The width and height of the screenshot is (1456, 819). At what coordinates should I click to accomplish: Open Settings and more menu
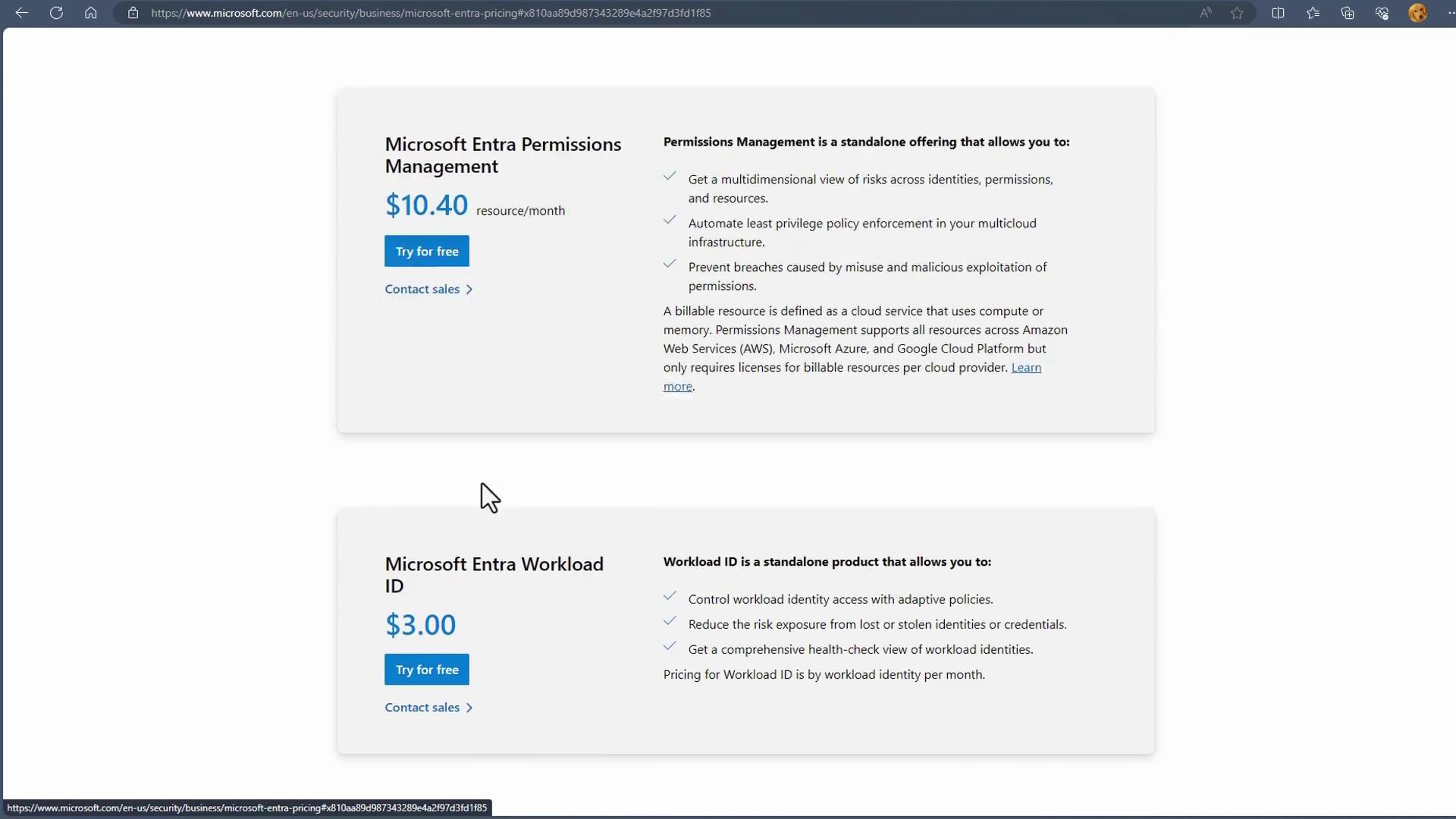(1450, 13)
